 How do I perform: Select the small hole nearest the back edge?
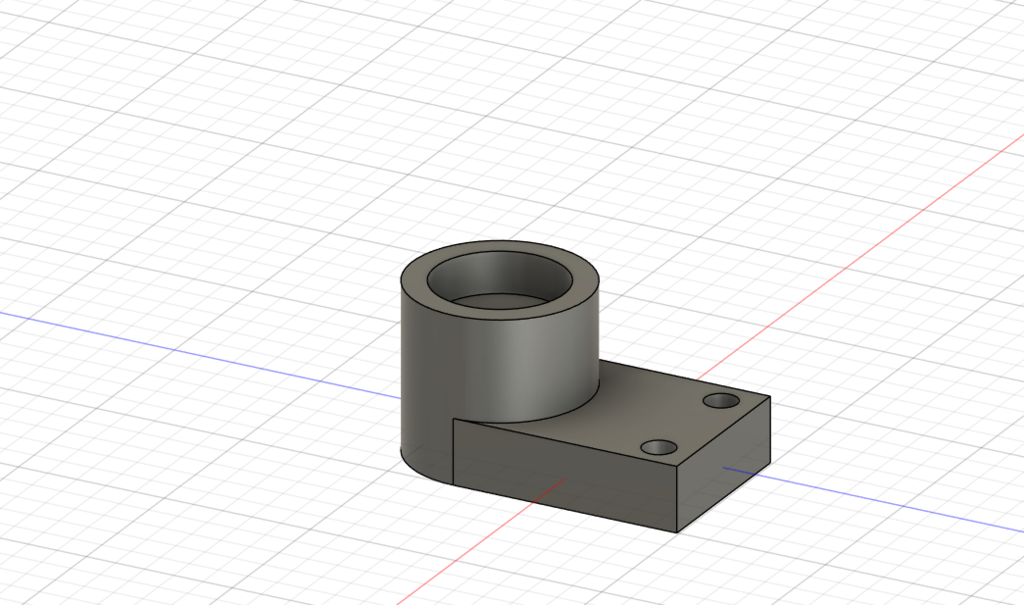tap(721, 401)
